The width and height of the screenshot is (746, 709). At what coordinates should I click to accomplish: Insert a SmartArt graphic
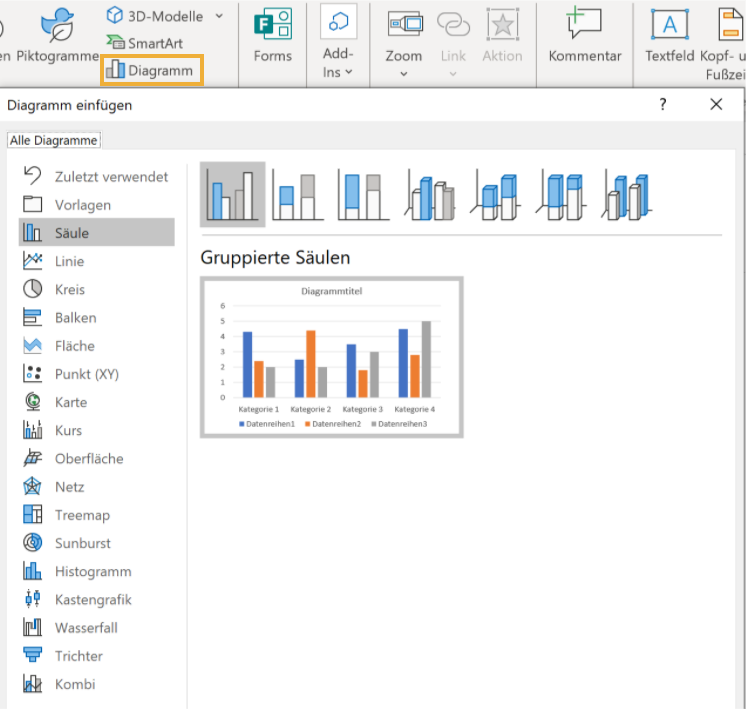(145, 43)
